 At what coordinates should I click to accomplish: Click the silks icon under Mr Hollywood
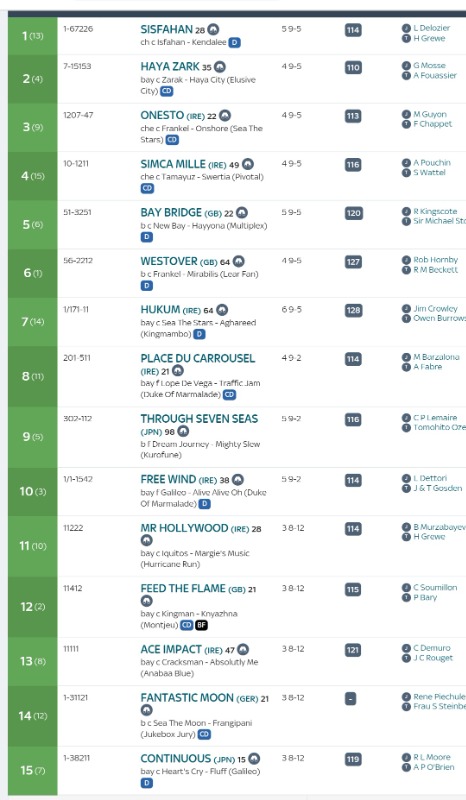click(146, 540)
